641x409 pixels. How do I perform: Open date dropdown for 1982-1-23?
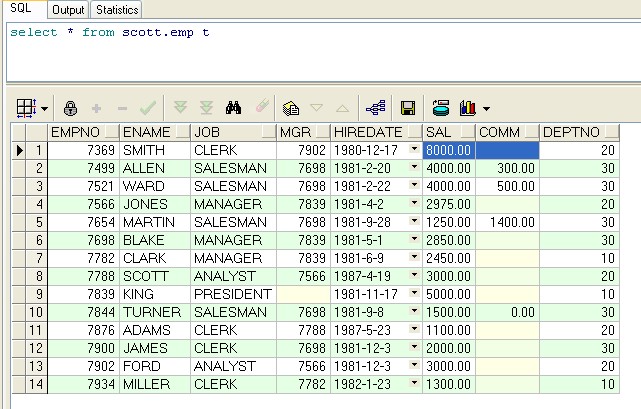415,382
